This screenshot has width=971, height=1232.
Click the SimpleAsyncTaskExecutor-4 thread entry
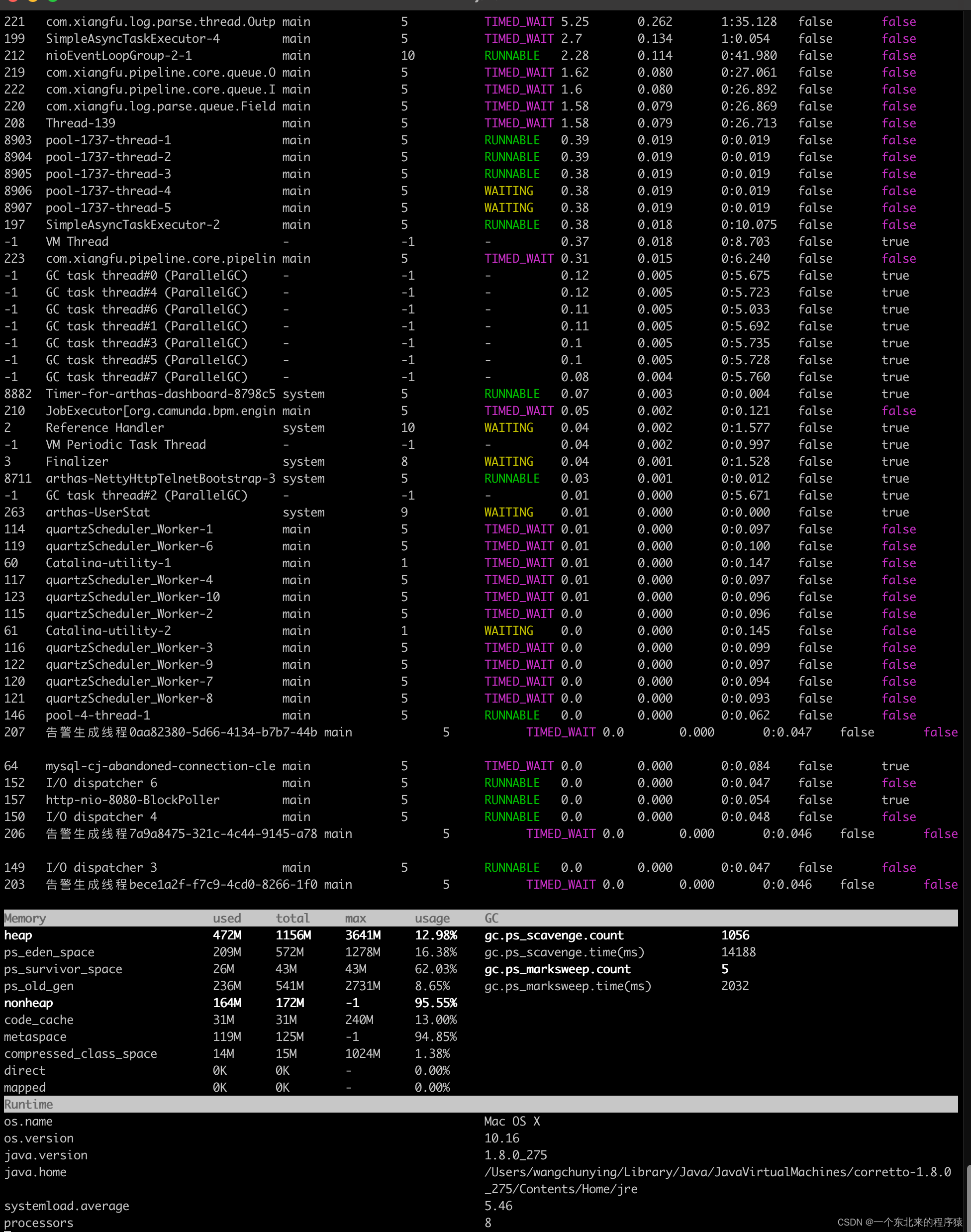(132, 39)
